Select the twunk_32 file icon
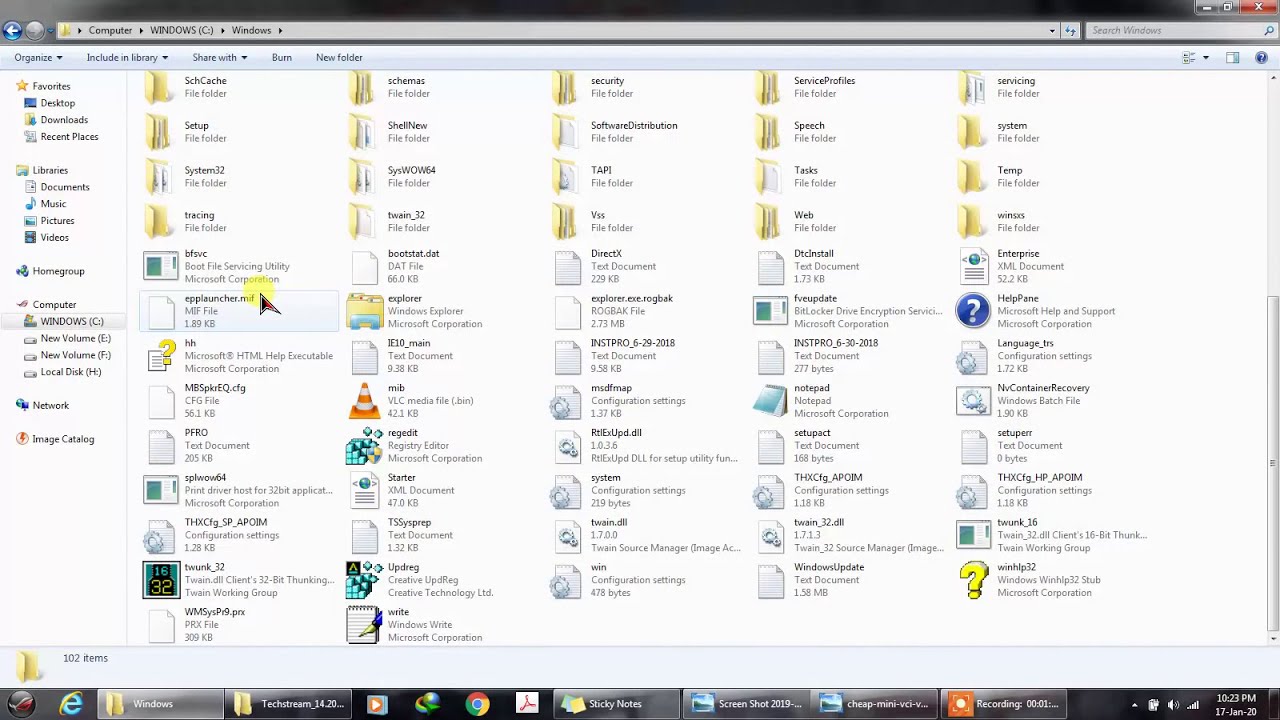Screen dimensions: 1280x720 pyautogui.click(x=161, y=580)
